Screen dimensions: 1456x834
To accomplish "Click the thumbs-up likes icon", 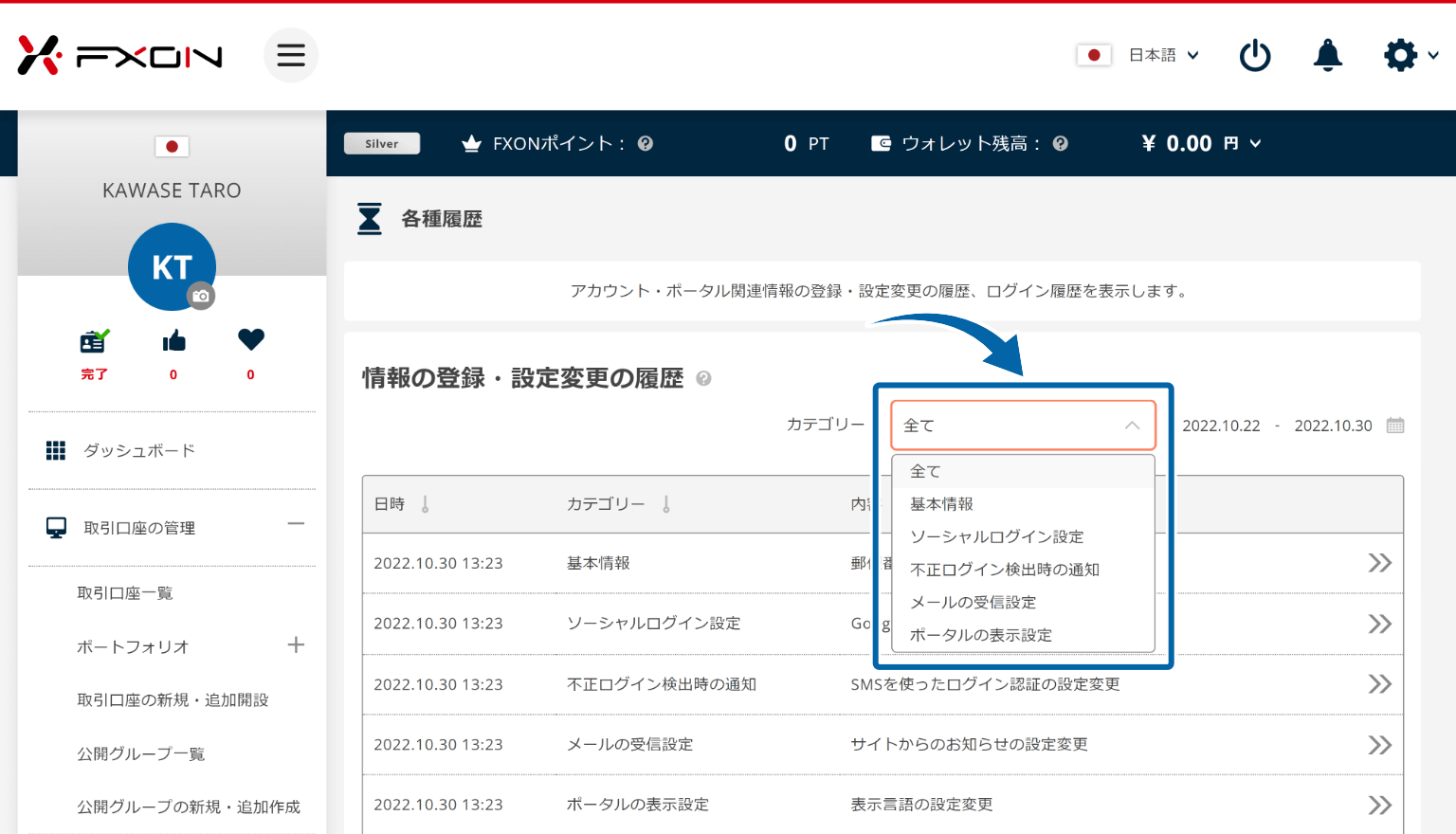I will pos(173,341).
